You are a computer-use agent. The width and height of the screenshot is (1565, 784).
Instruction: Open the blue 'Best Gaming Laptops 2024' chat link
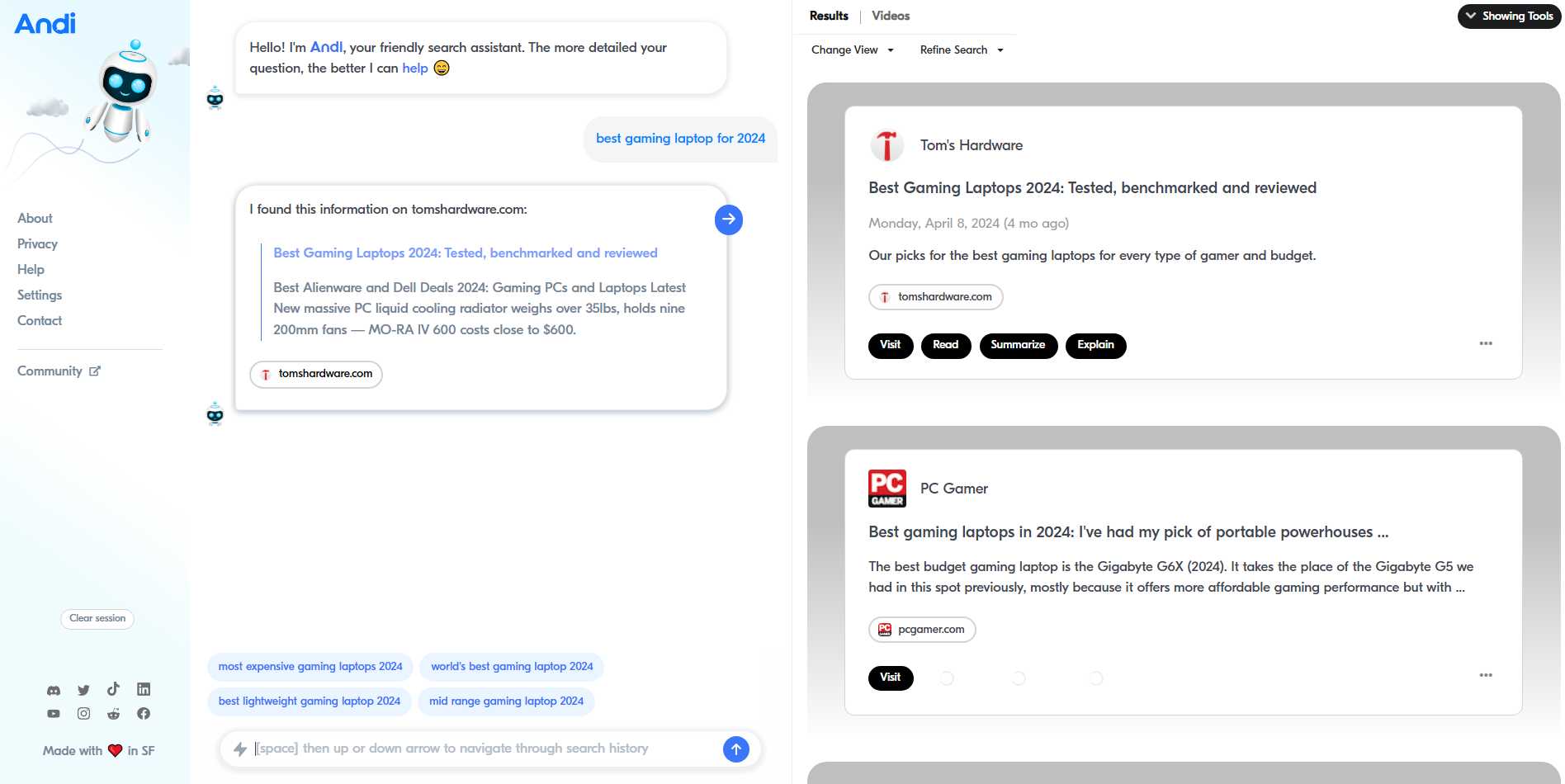[466, 253]
